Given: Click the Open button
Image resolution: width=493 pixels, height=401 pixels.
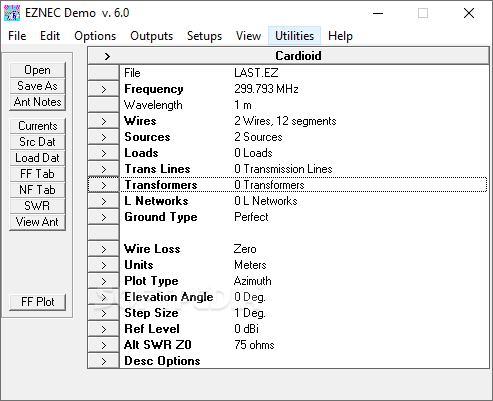Looking at the screenshot, I should click(x=37, y=70).
